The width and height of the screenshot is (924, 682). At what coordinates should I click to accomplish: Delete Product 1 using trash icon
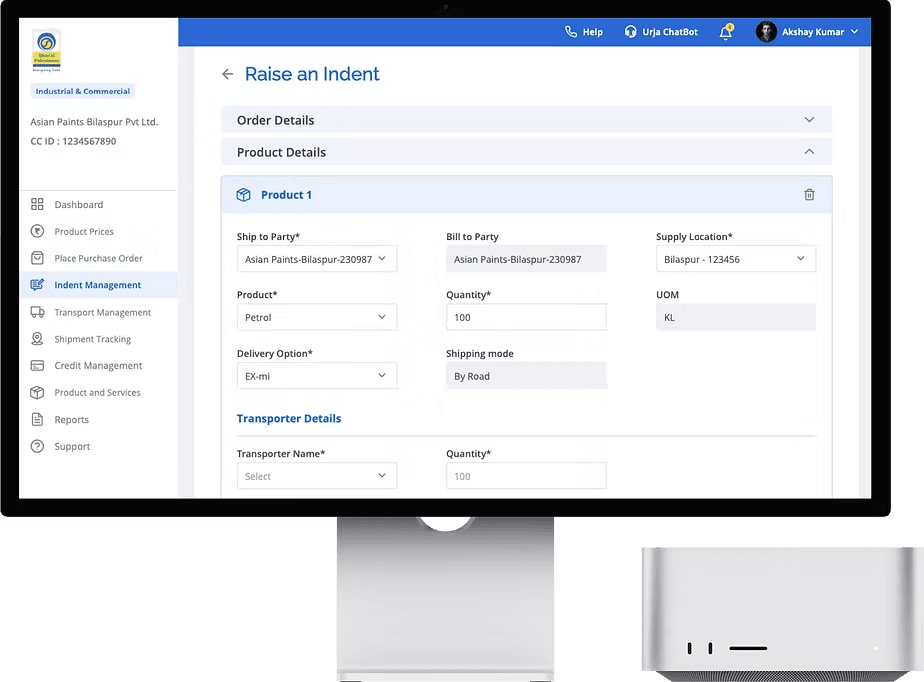tap(809, 195)
